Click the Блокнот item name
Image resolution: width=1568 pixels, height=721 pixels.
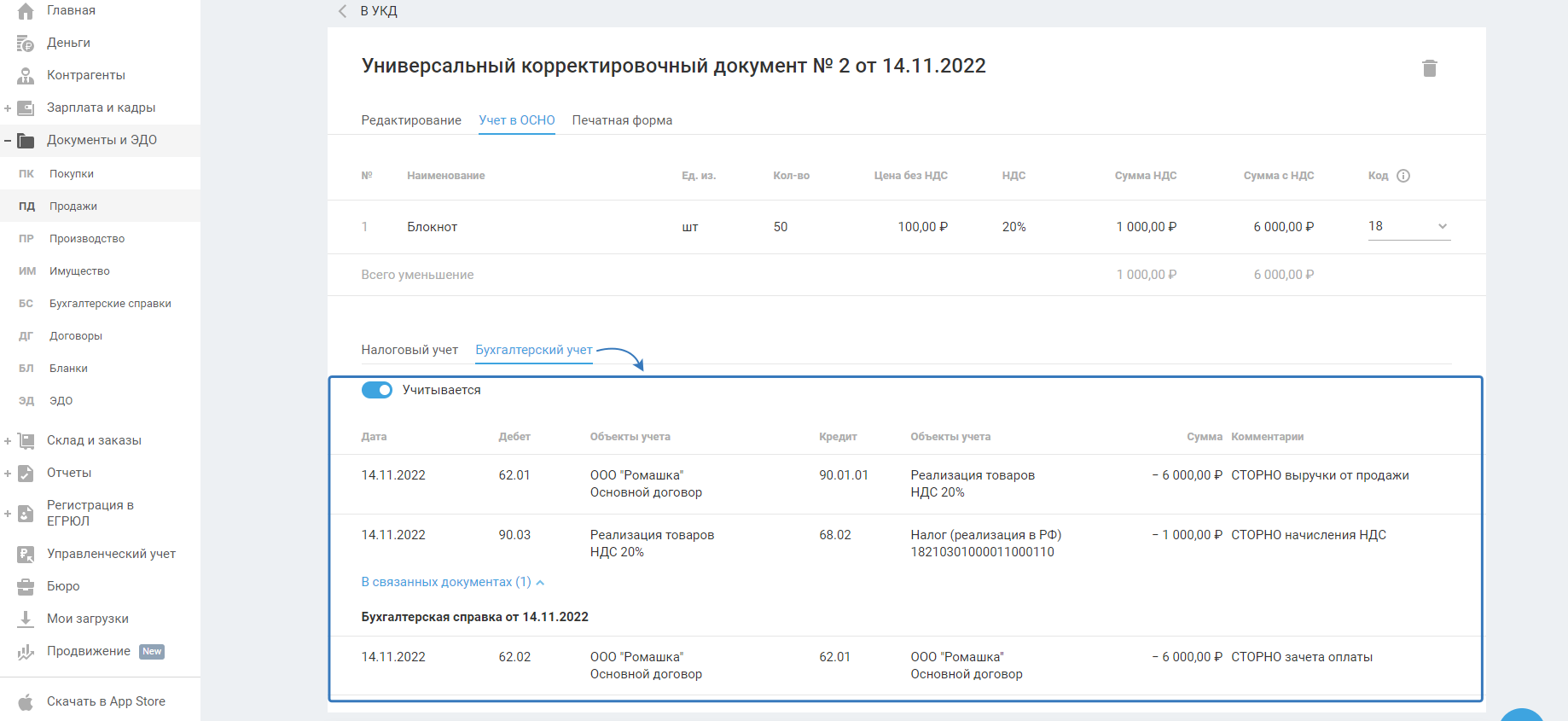pyautogui.click(x=433, y=227)
